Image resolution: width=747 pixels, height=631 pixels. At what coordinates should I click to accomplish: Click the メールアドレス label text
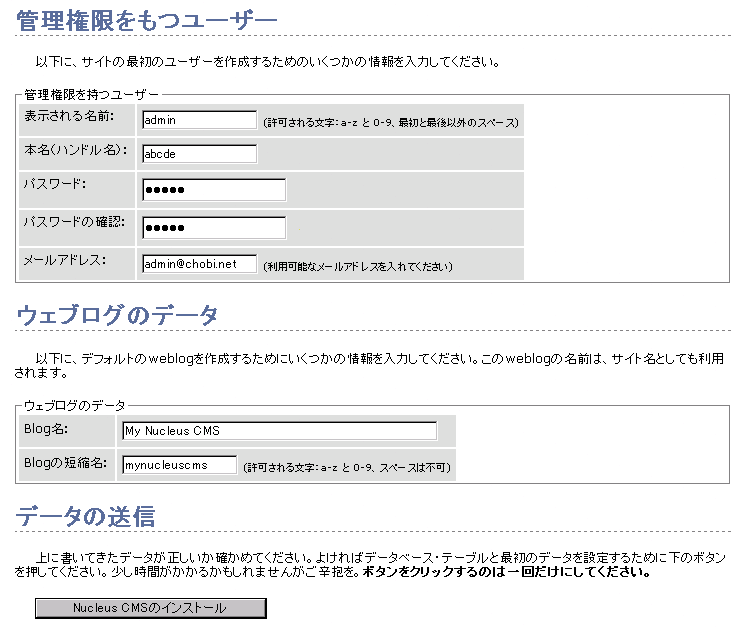64,260
